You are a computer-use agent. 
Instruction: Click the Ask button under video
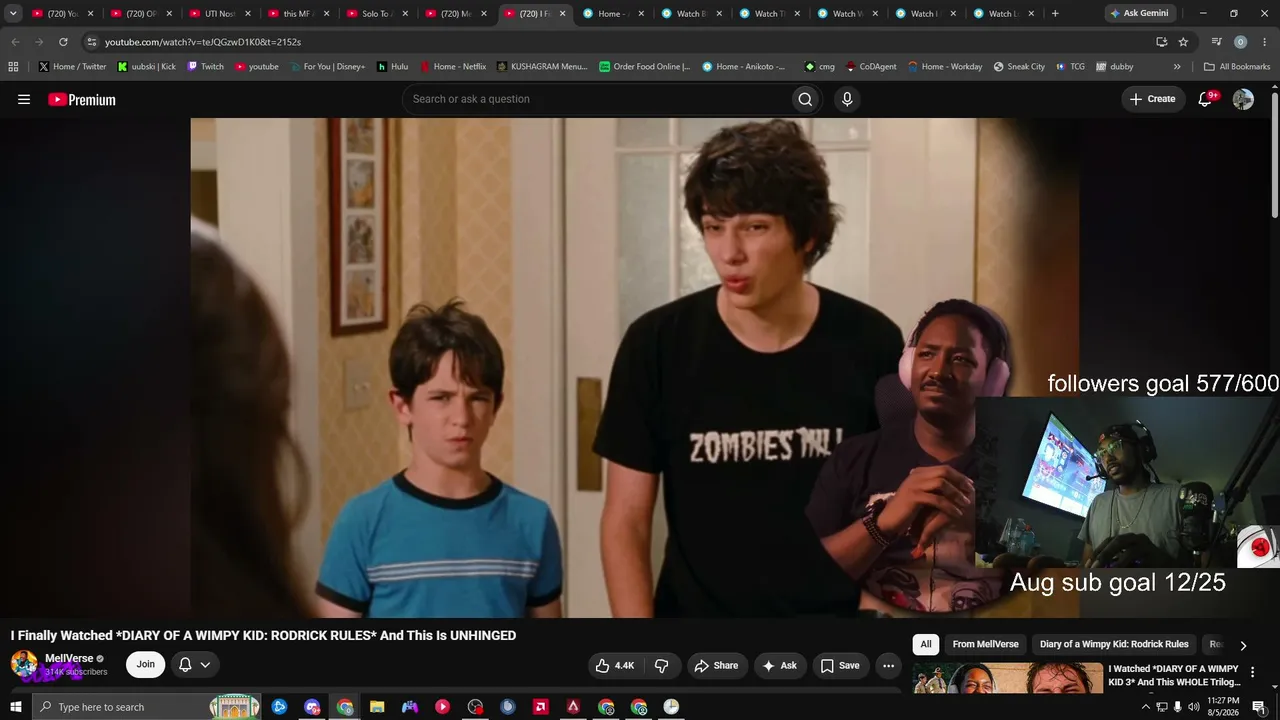pos(780,665)
